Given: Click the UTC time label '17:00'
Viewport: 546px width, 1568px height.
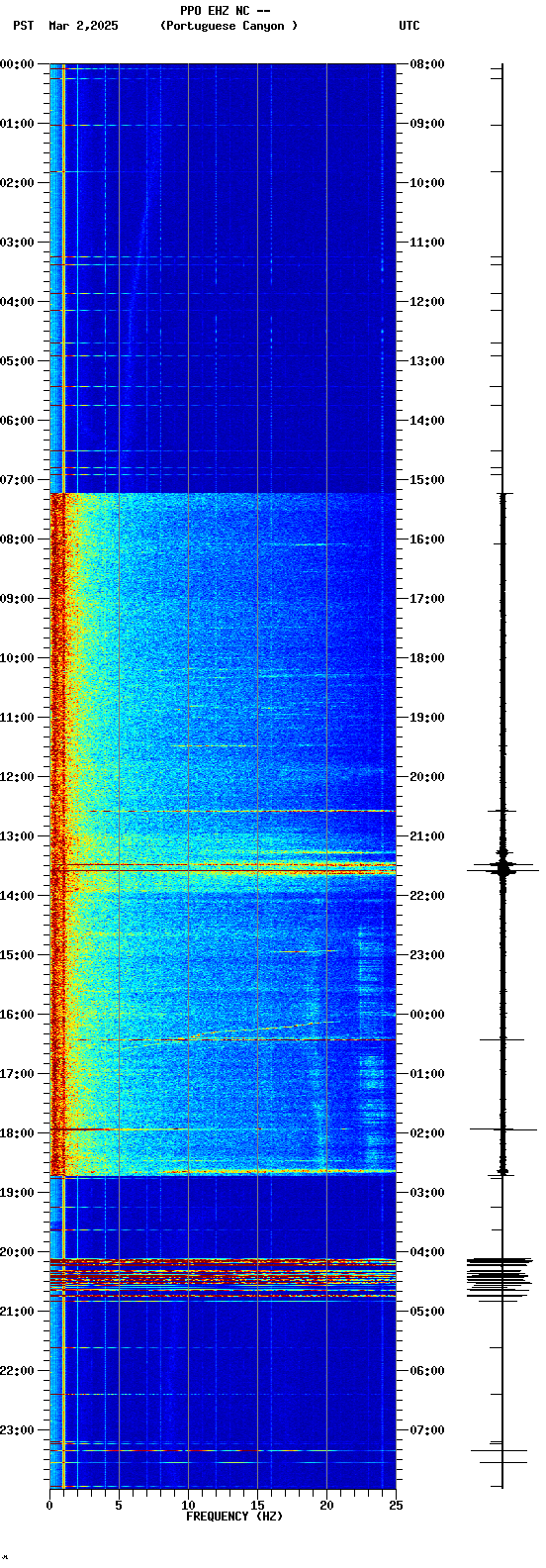Looking at the screenshot, I should coord(426,599).
